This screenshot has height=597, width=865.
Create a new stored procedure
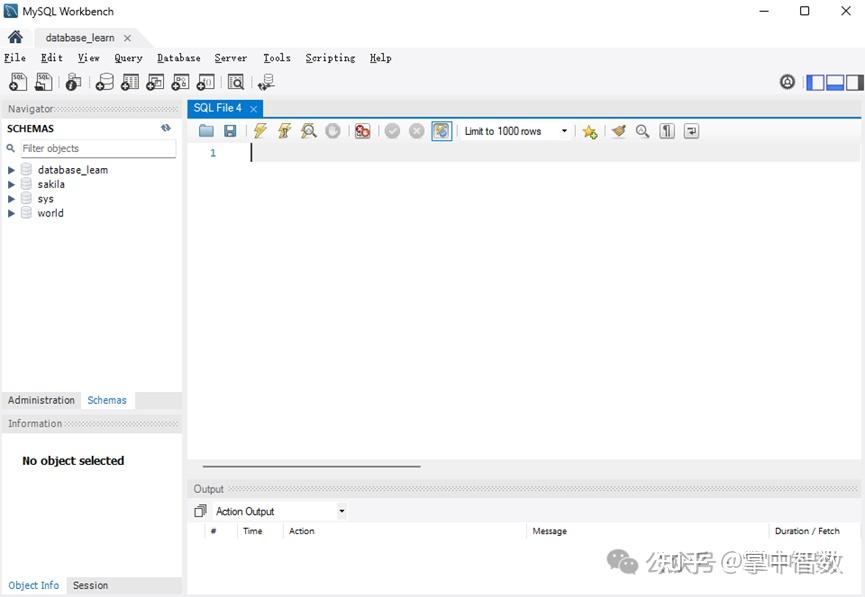[180, 82]
